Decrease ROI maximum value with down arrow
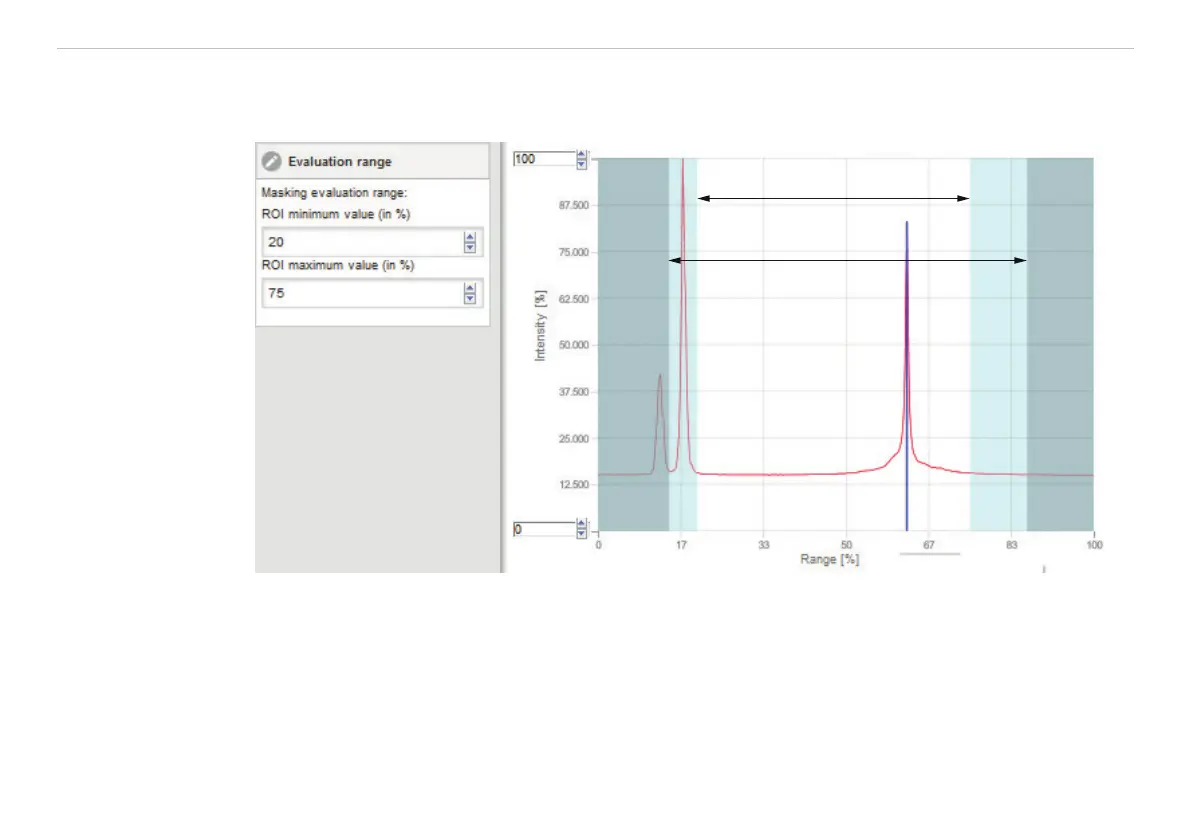The image size is (1191, 839). (469, 298)
